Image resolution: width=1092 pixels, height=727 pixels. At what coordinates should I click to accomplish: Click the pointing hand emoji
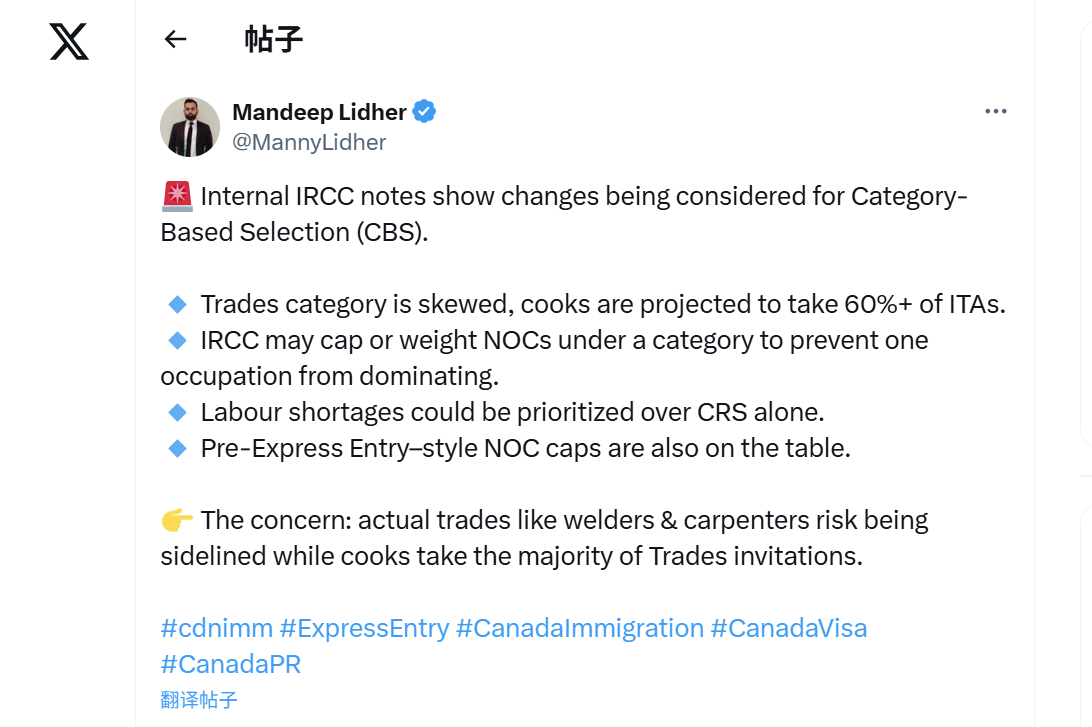(x=177, y=520)
